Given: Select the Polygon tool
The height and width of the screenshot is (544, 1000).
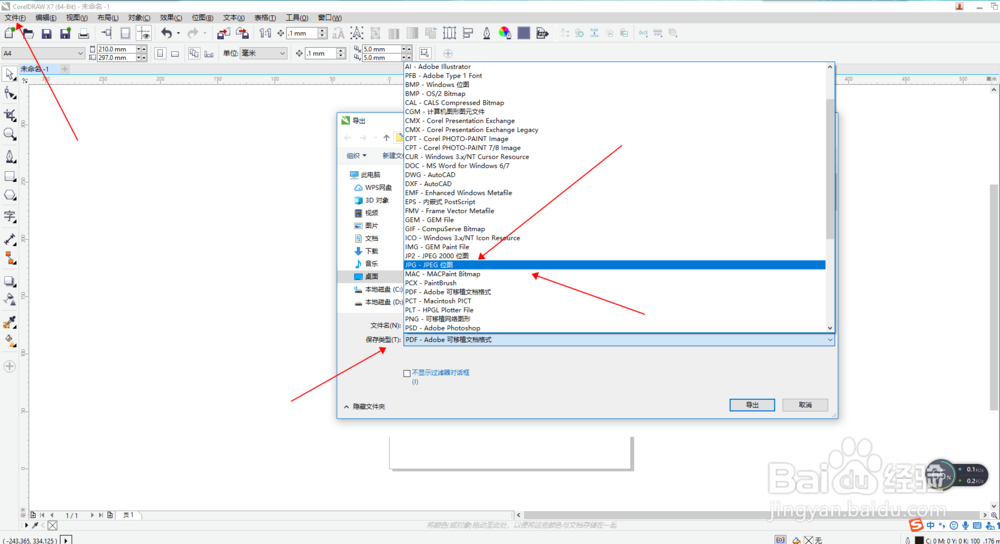Looking at the screenshot, I should [10, 196].
